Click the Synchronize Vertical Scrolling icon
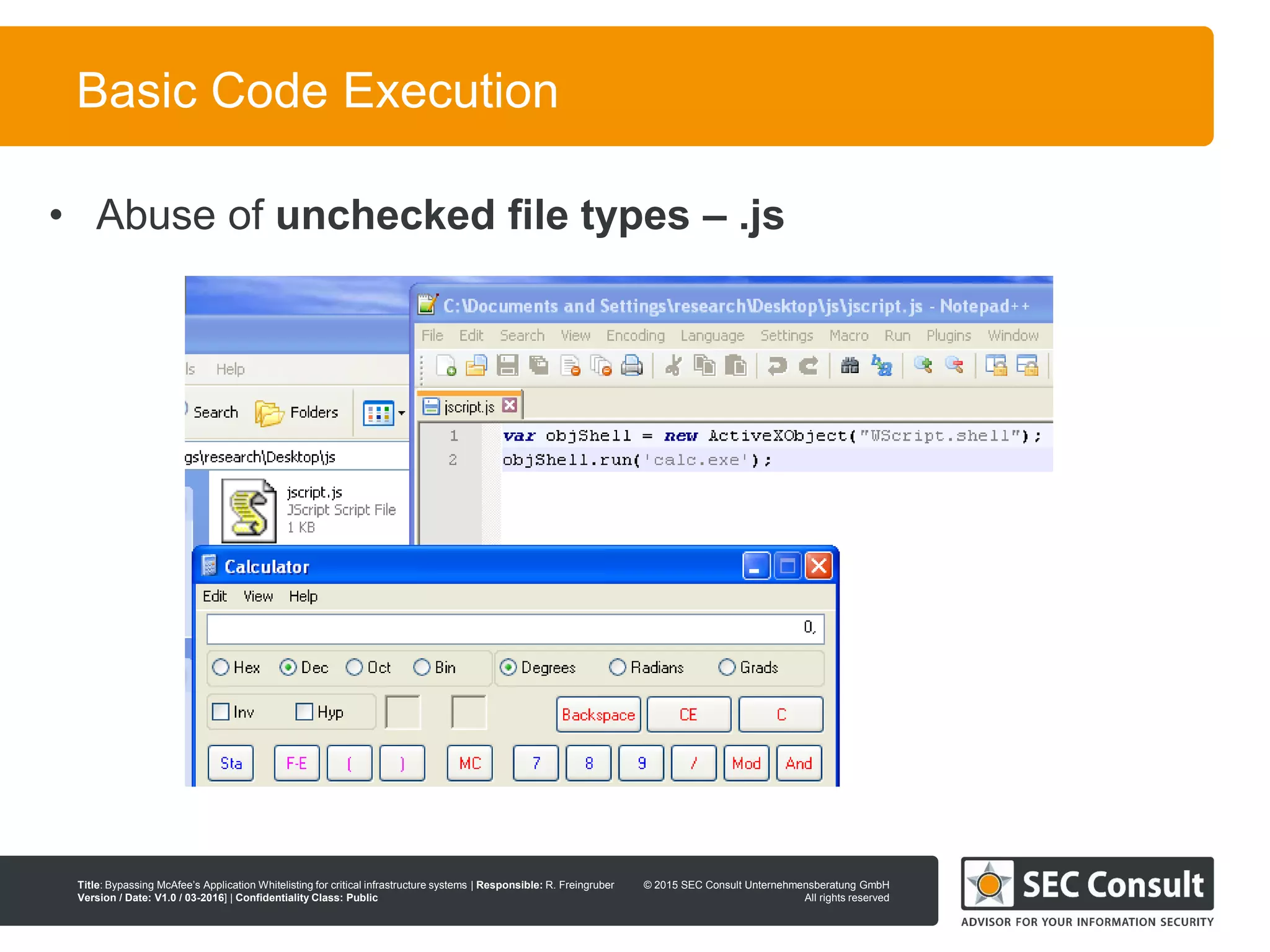Viewport: 1270px width, 952px height. 996,366
